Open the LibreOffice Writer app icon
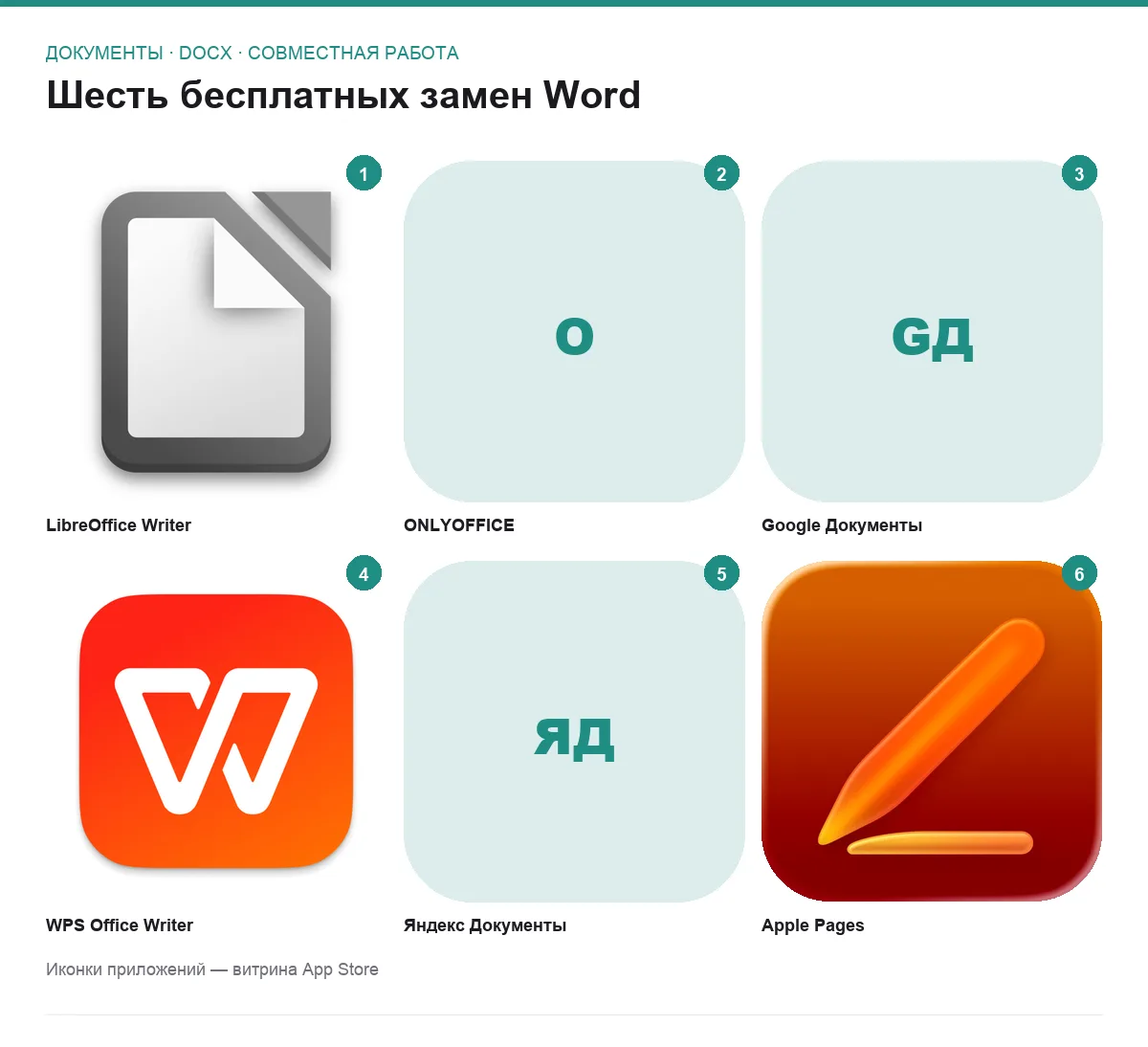This screenshot has width=1148, height=1047. (x=216, y=331)
